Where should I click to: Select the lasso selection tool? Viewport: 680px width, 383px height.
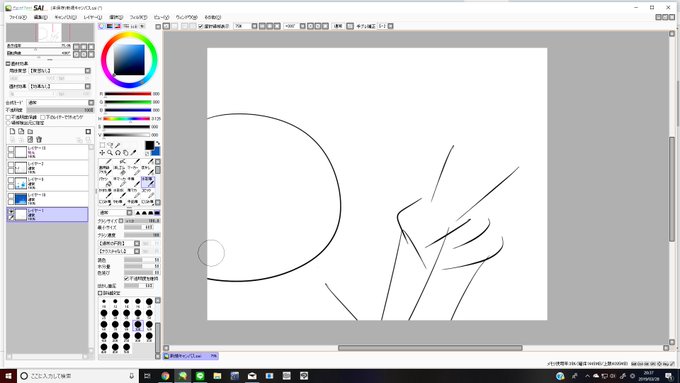coord(110,145)
